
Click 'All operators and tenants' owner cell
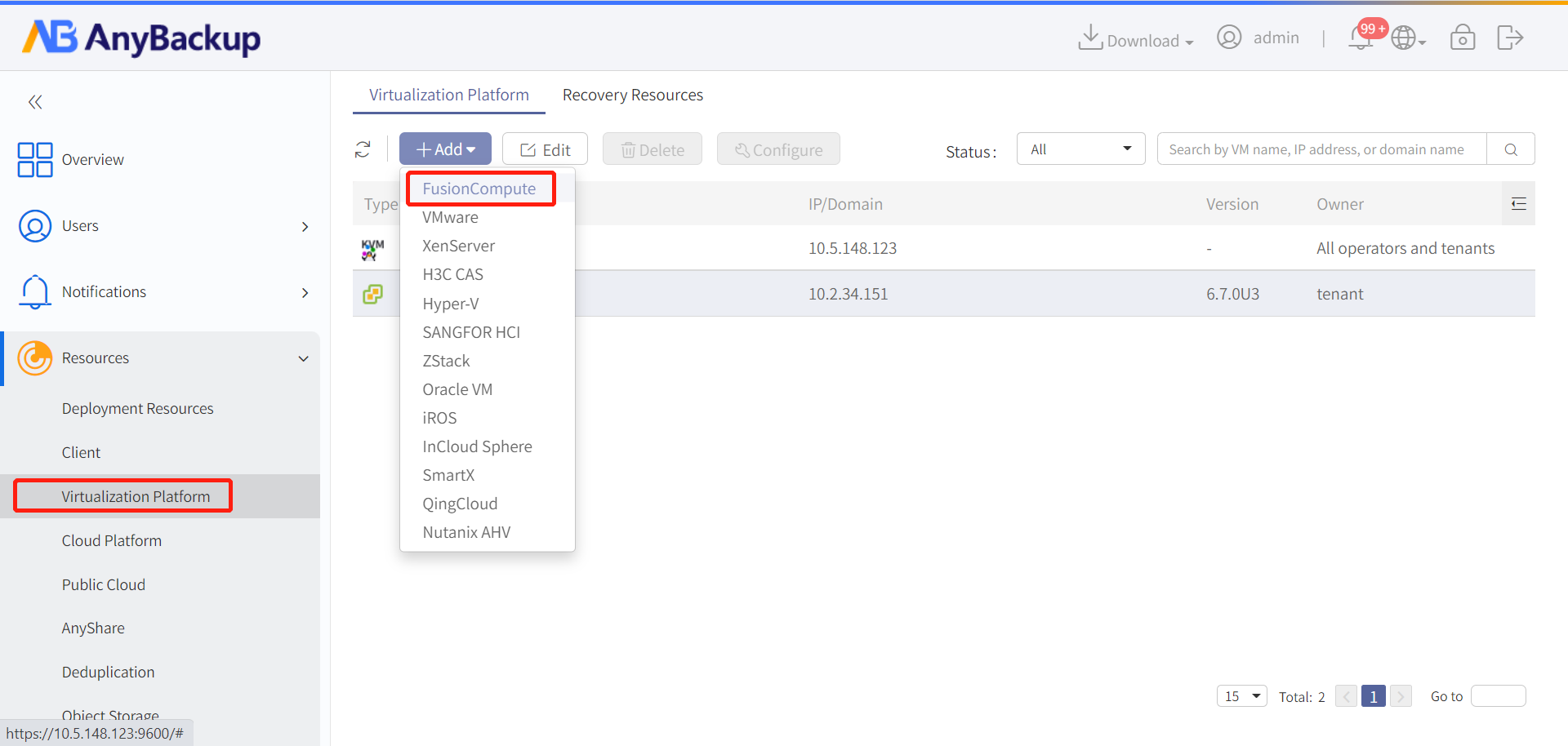1405,248
